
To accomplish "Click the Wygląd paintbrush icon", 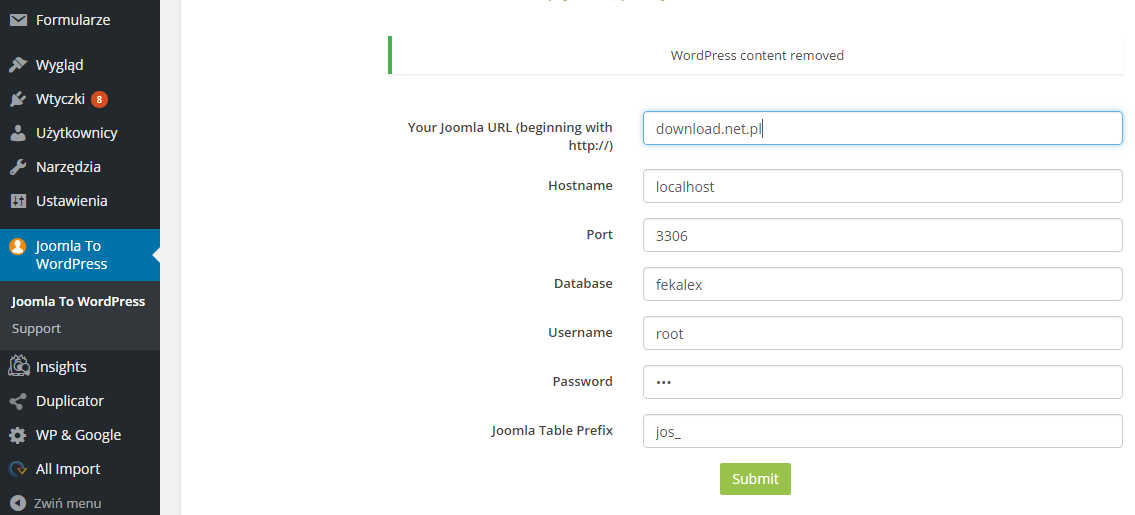I will pos(18,65).
